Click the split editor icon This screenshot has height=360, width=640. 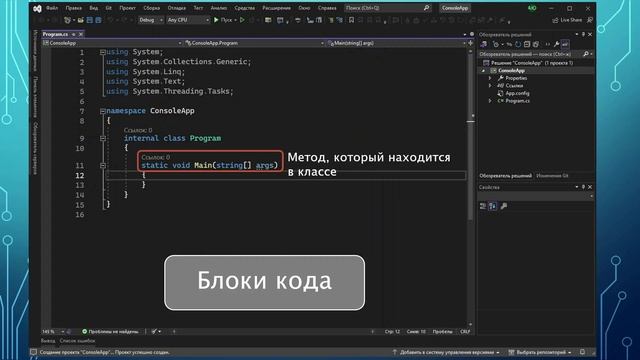click(x=471, y=43)
